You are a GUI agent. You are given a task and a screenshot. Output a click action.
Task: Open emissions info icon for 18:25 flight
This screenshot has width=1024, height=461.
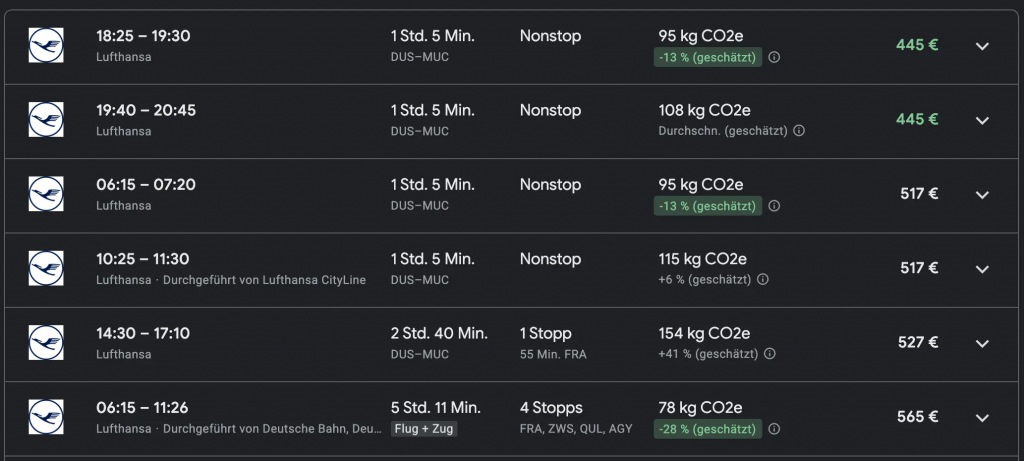774,57
